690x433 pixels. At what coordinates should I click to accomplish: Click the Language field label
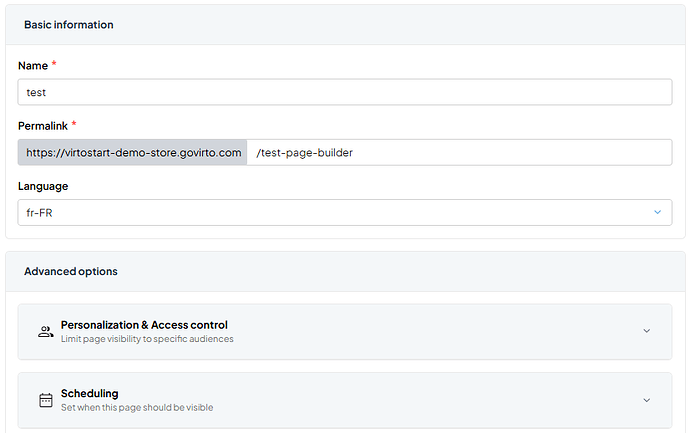pyautogui.click(x=43, y=186)
